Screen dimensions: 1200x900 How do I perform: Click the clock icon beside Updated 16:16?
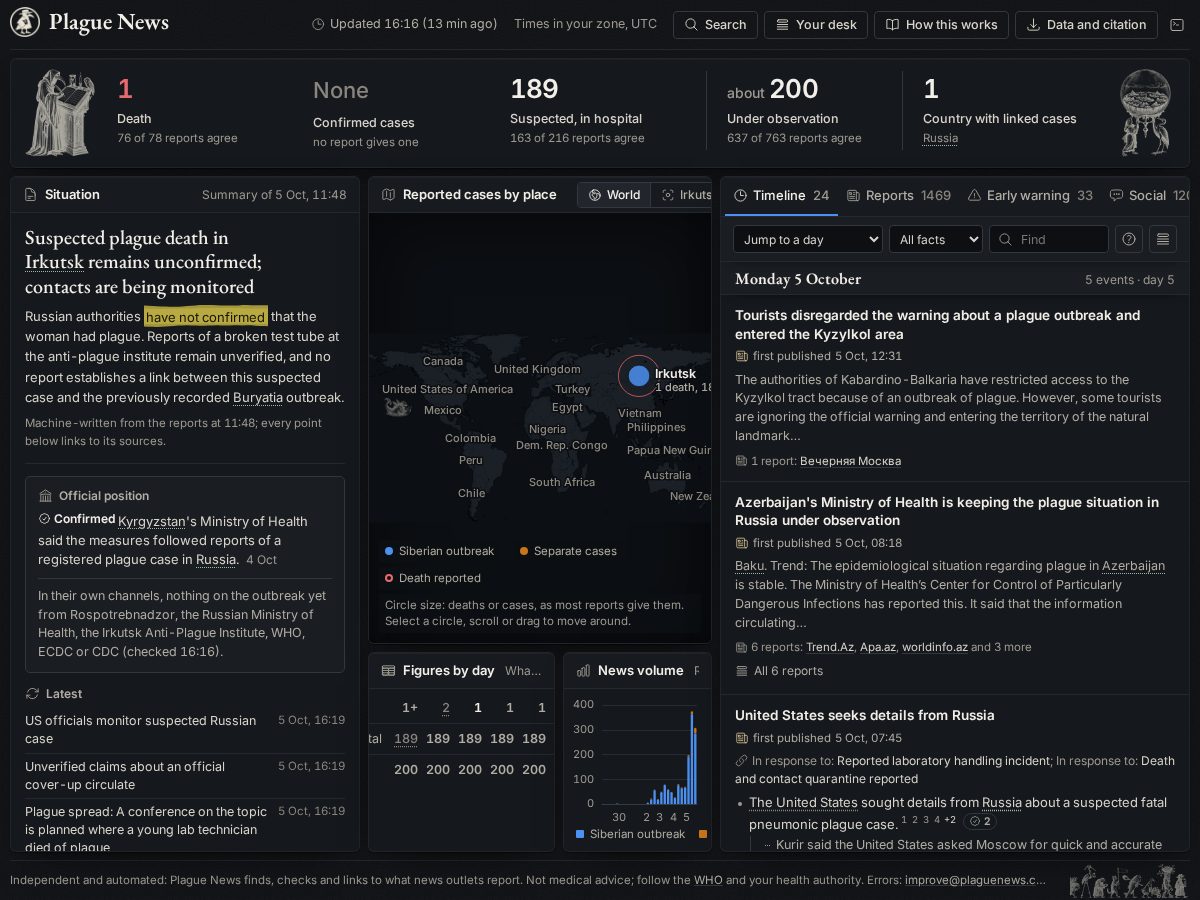coord(318,24)
